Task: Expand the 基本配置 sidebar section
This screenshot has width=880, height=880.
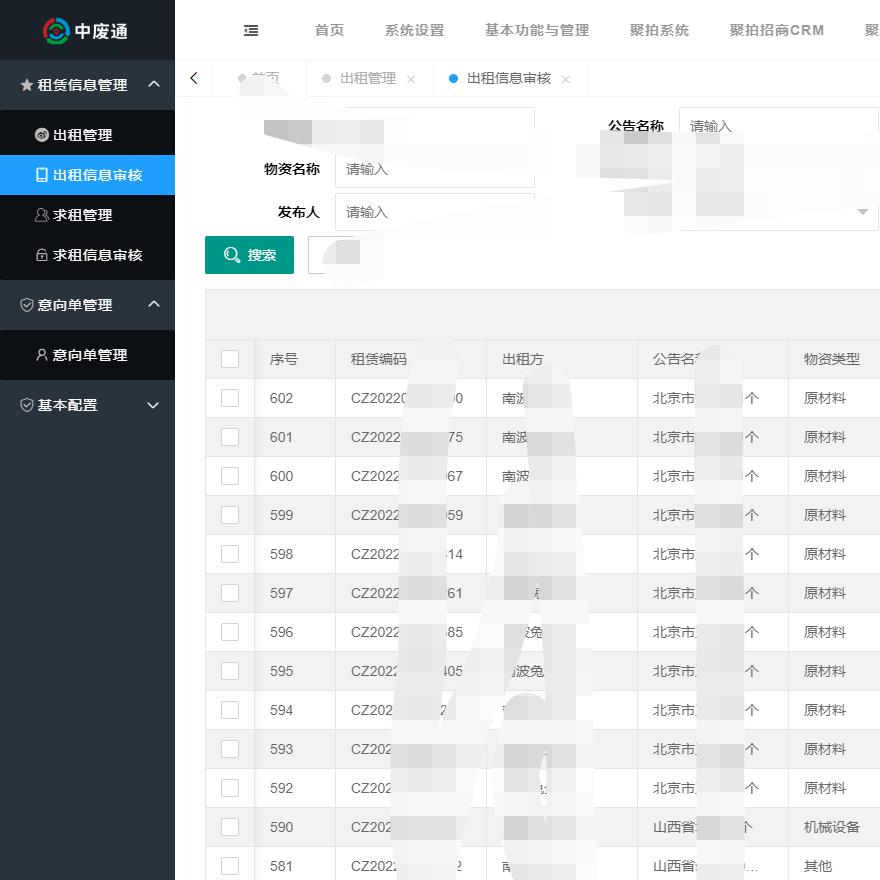Action: tap(152, 405)
